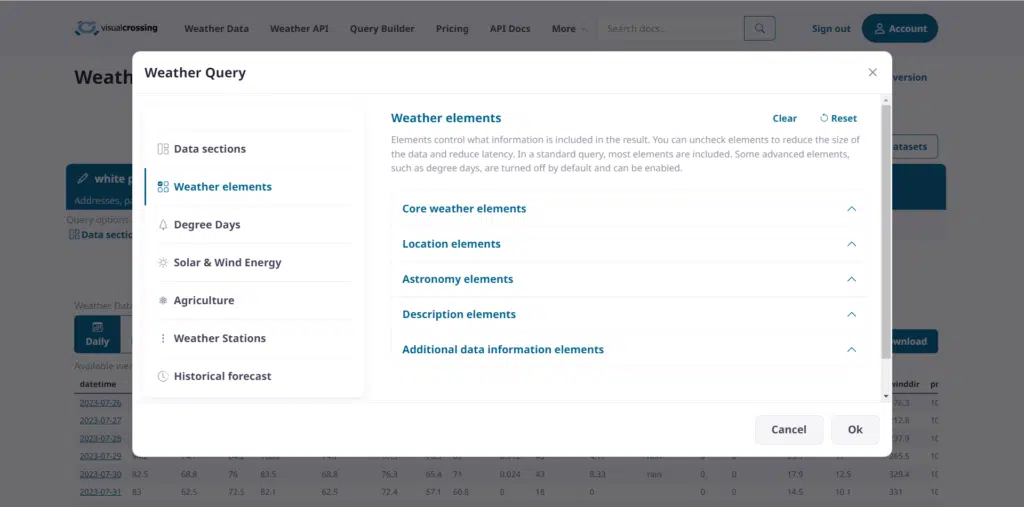
Task: Close the Weather Query dialog
Action: tap(872, 73)
